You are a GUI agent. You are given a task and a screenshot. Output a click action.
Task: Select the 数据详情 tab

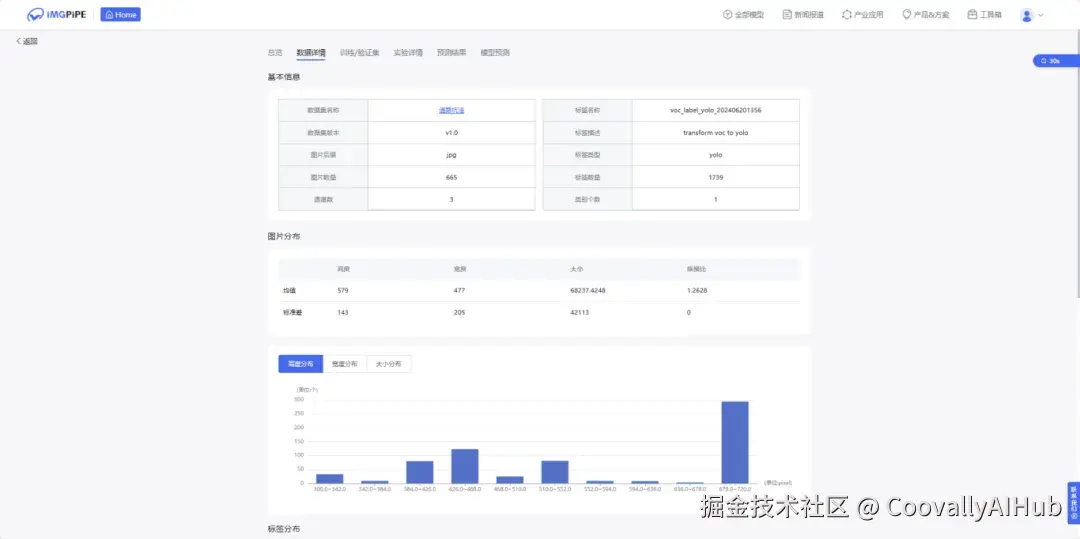(311, 52)
